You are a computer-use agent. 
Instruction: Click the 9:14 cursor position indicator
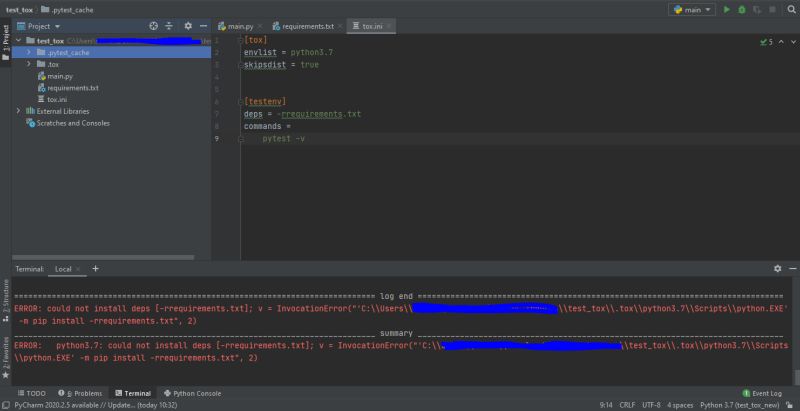tap(606, 405)
